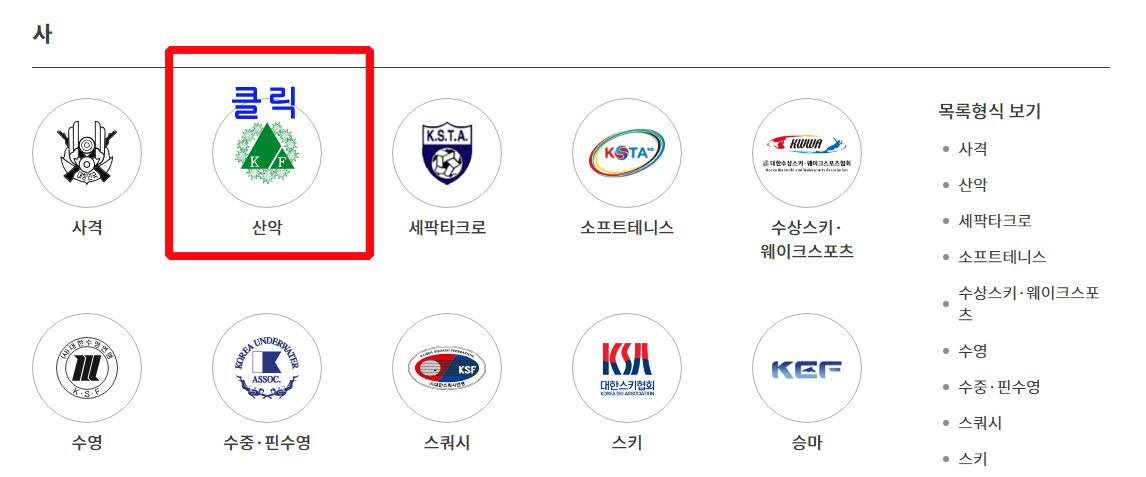Image resolution: width=1146 pixels, height=477 pixels.
Task: Click 수중·핀수영 in the sidebar list
Action: 999,386
